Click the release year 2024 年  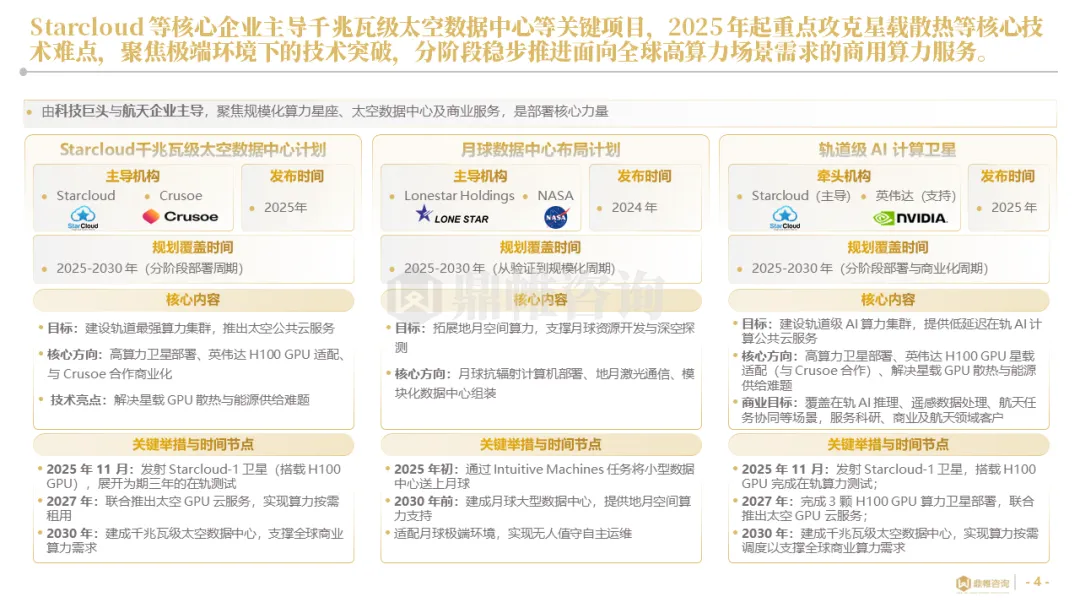(x=634, y=207)
